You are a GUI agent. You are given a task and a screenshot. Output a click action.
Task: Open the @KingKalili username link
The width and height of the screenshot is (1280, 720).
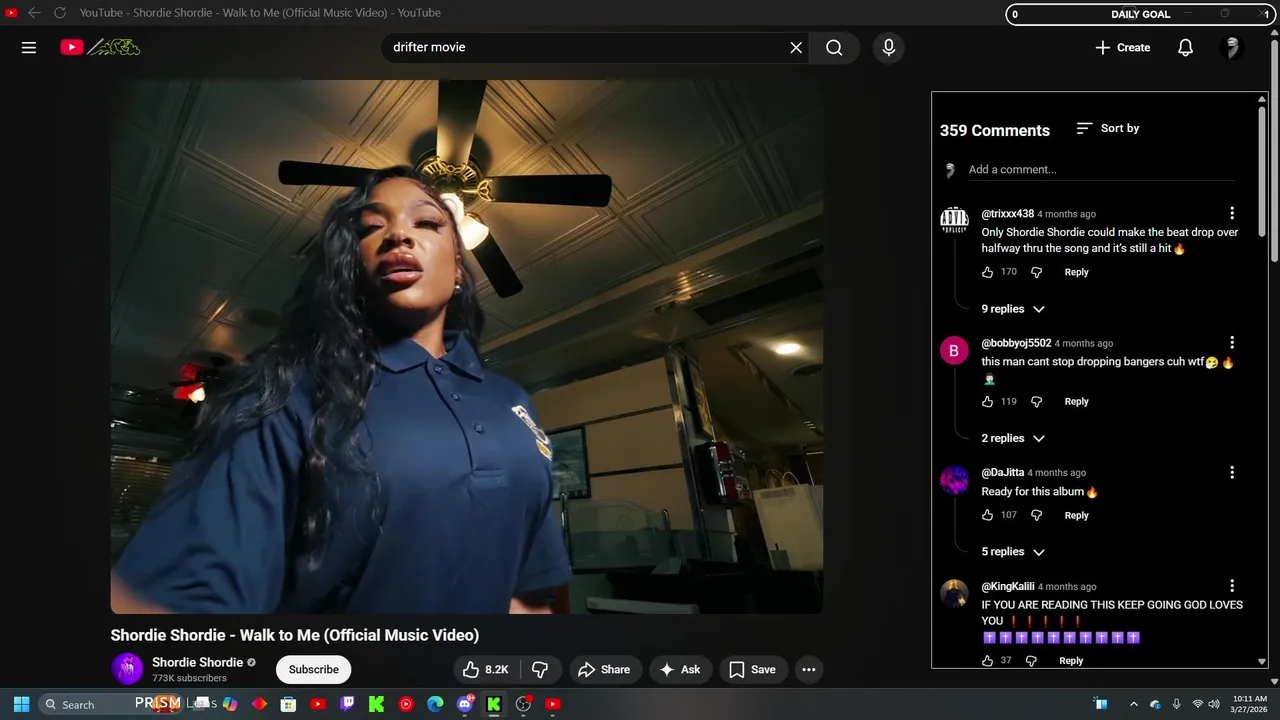point(1008,586)
